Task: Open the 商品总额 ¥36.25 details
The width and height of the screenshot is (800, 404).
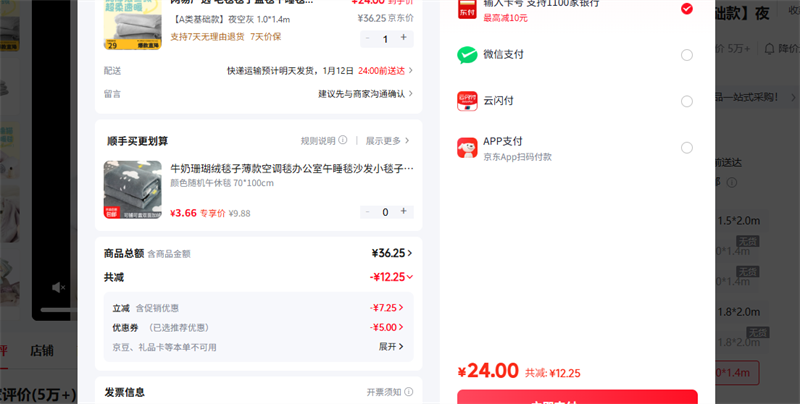Action: [x=391, y=253]
